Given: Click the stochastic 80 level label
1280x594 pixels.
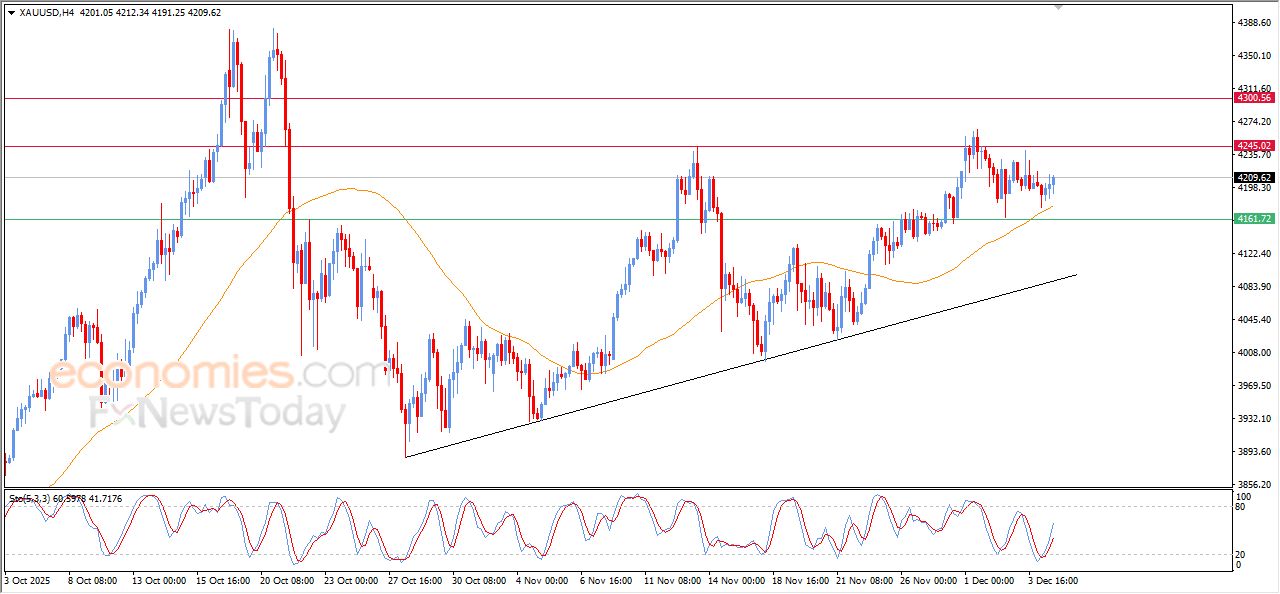Looking at the screenshot, I should tap(1242, 507).
